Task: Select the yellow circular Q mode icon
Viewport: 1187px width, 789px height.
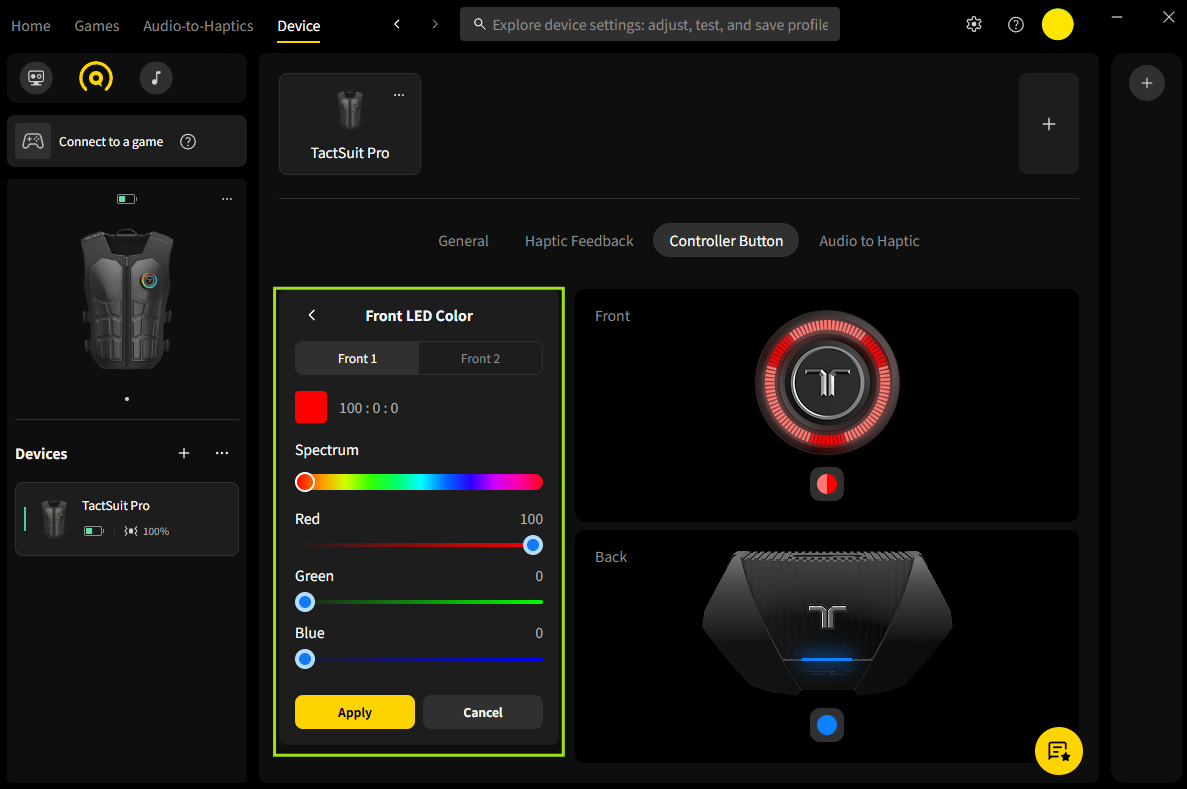Action: click(x=96, y=78)
